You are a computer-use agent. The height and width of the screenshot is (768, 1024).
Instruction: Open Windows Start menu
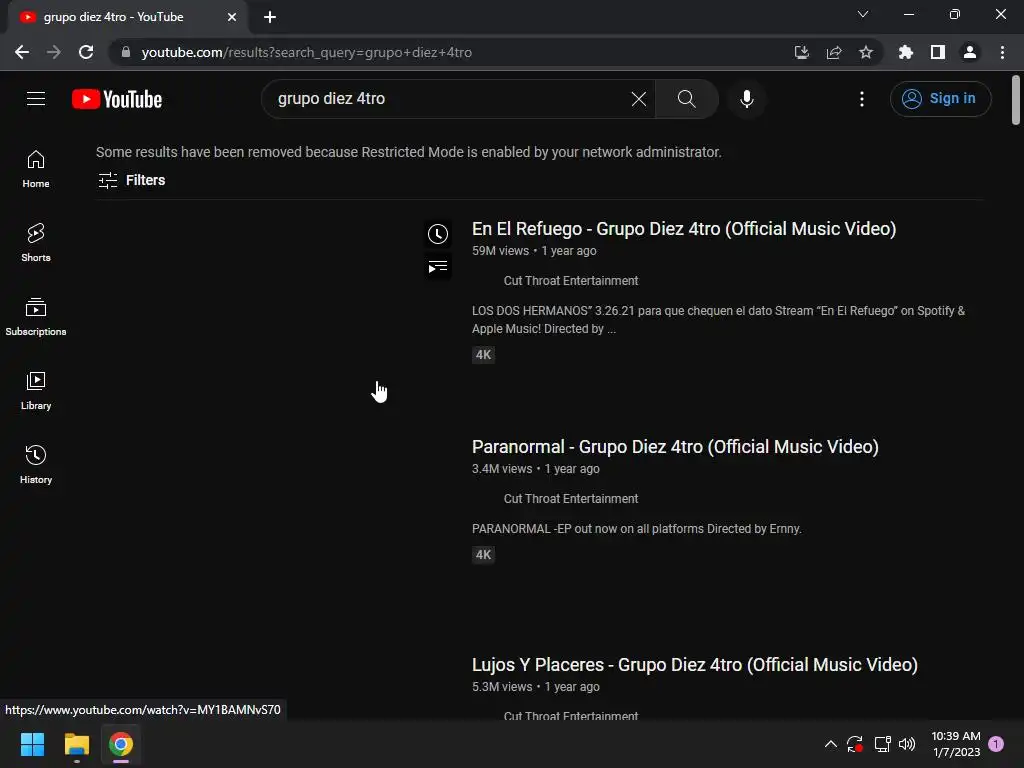pos(32,744)
